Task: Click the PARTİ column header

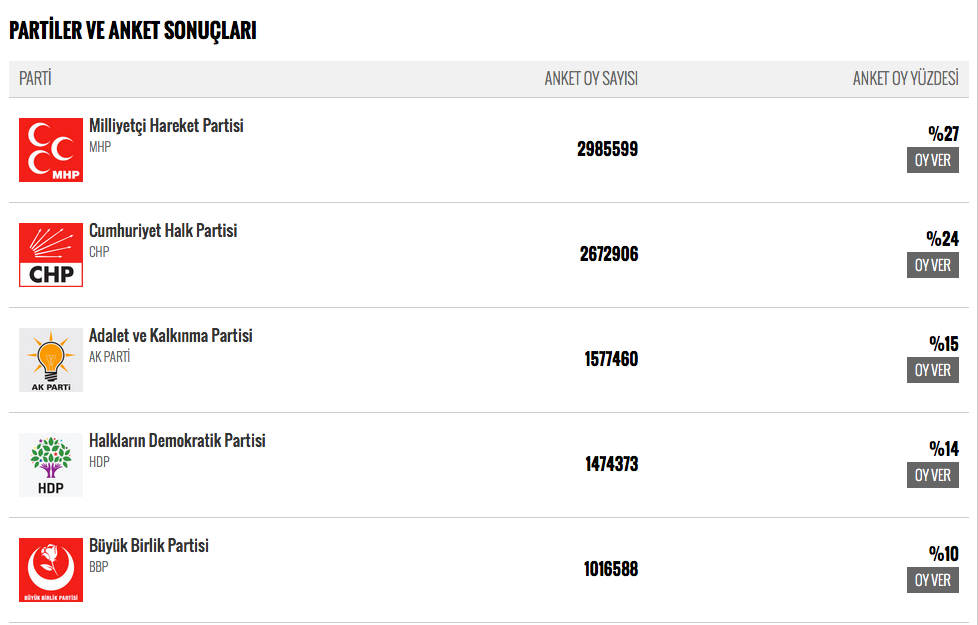Action: (x=35, y=79)
